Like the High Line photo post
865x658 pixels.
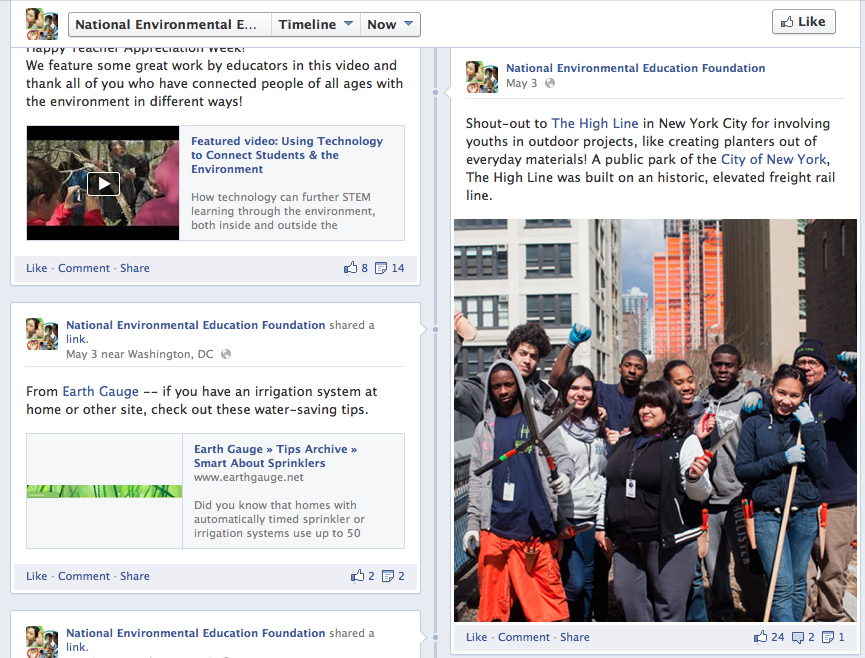tap(477, 637)
